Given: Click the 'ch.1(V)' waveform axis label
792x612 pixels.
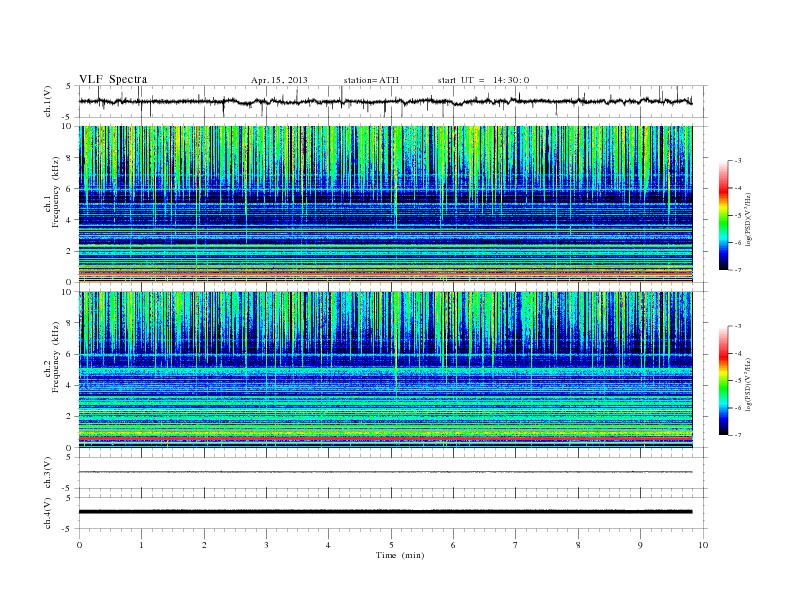Looking at the screenshot, I should [48, 101].
